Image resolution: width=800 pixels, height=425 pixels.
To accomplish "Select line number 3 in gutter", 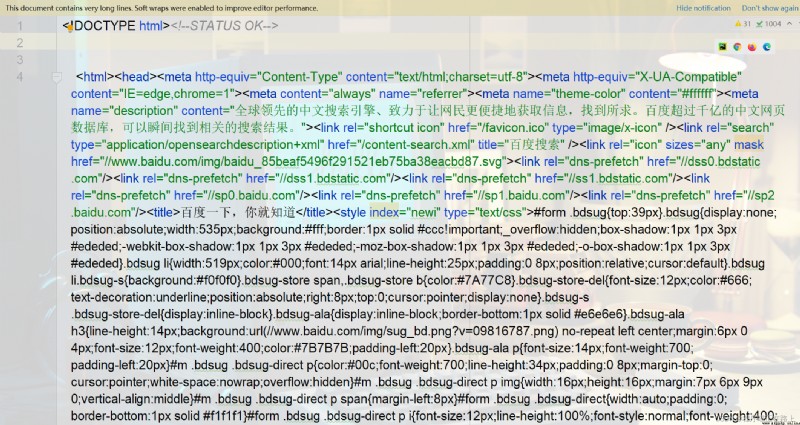I will pos(20,60).
